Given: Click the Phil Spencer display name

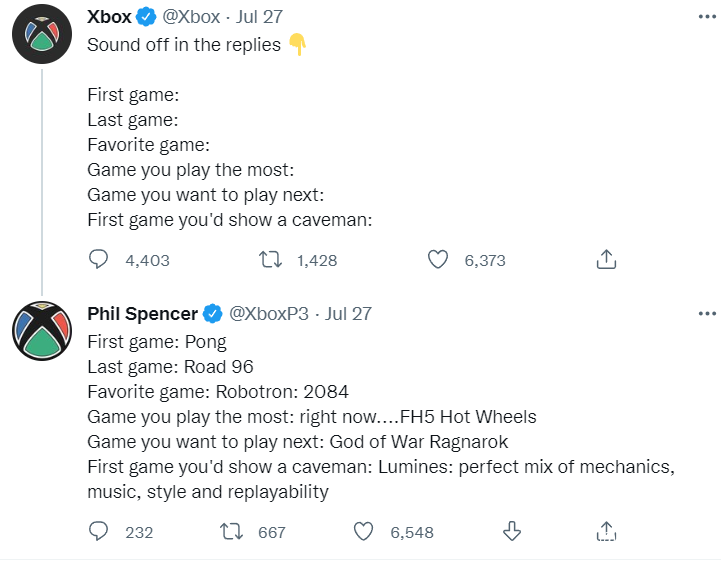Looking at the screenshot, I should (x=142, y=314).
